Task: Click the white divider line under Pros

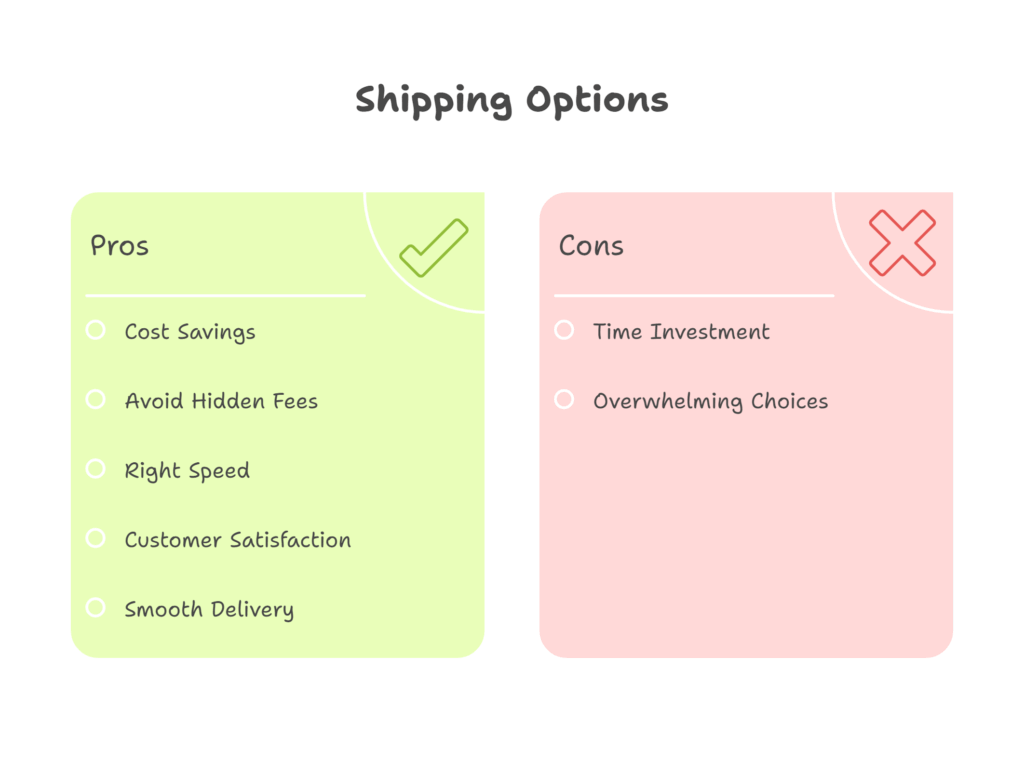Action: [x=225, y=296]
